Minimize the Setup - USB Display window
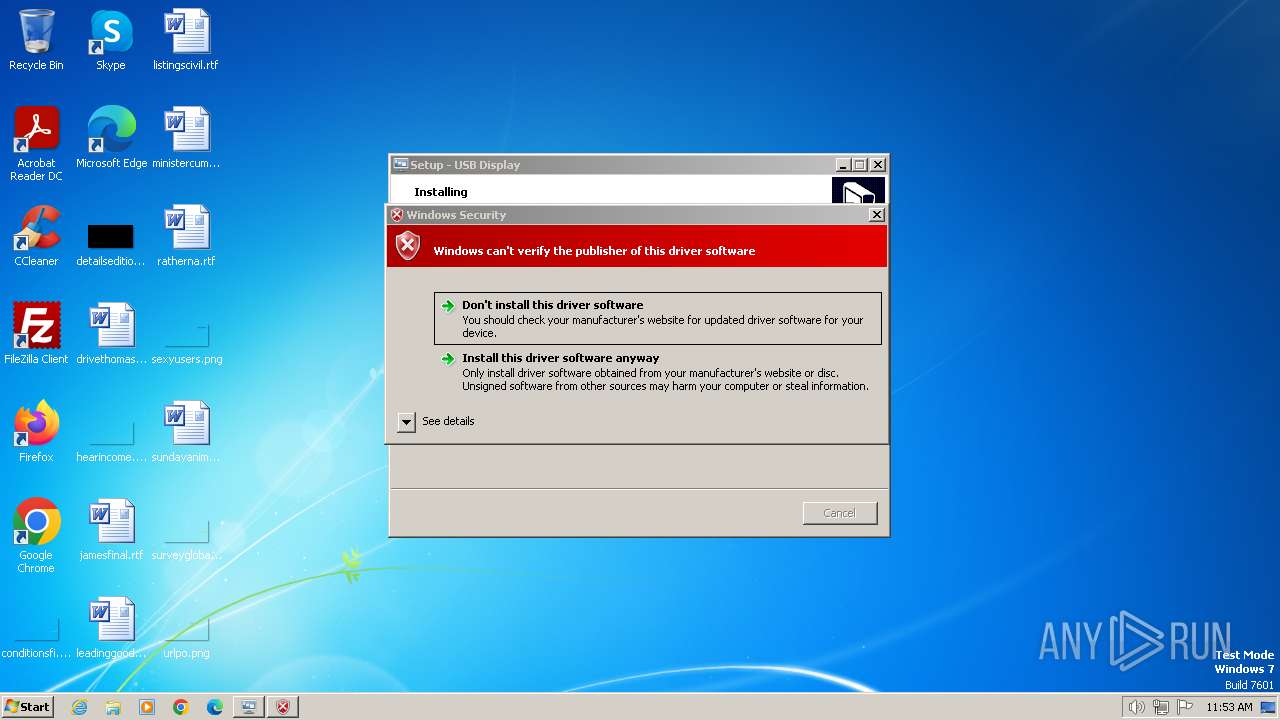This screenshot has width=1280, height=720. pos(843,165)
